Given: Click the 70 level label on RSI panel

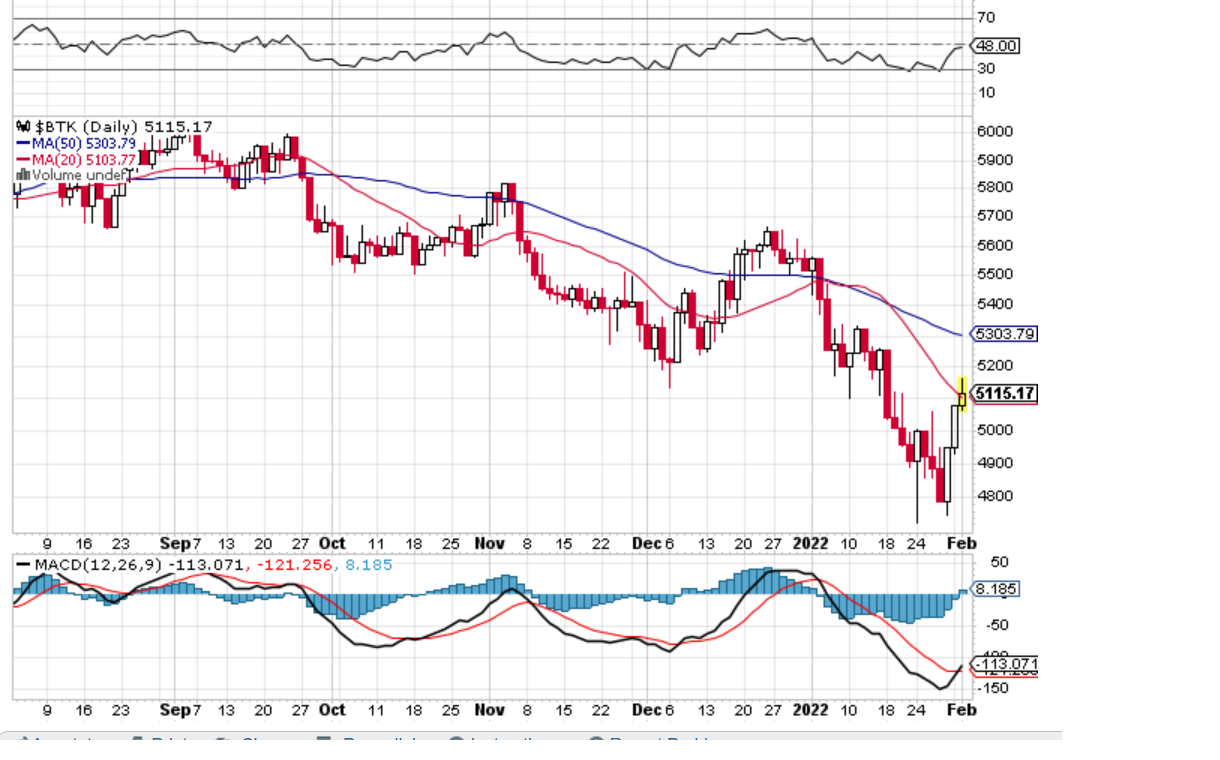Looking at the screenshot, I should coord(986,17).
